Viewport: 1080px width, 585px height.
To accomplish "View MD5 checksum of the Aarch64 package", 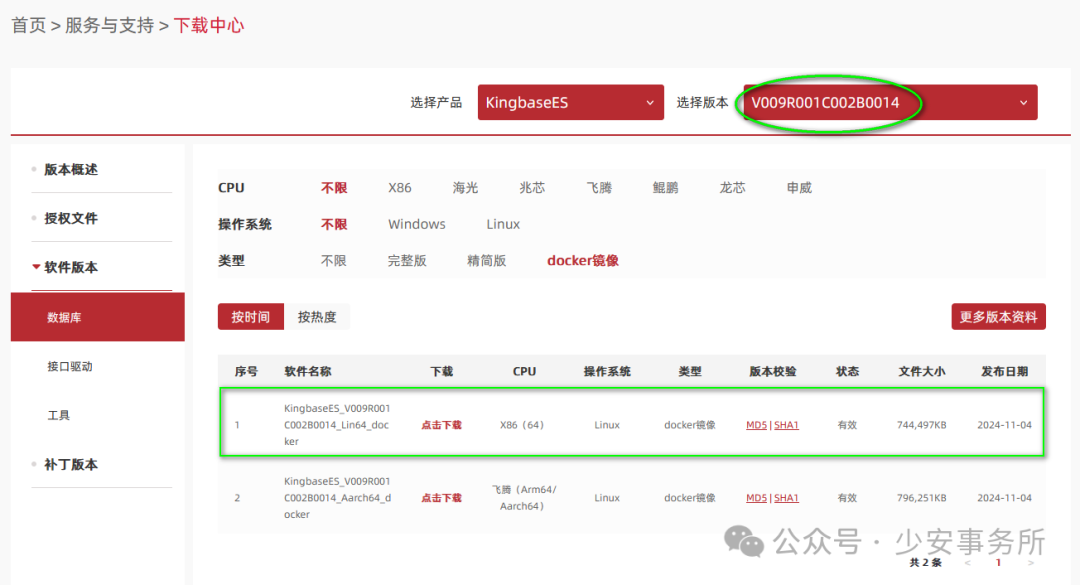I will click(x=756, y=497).
